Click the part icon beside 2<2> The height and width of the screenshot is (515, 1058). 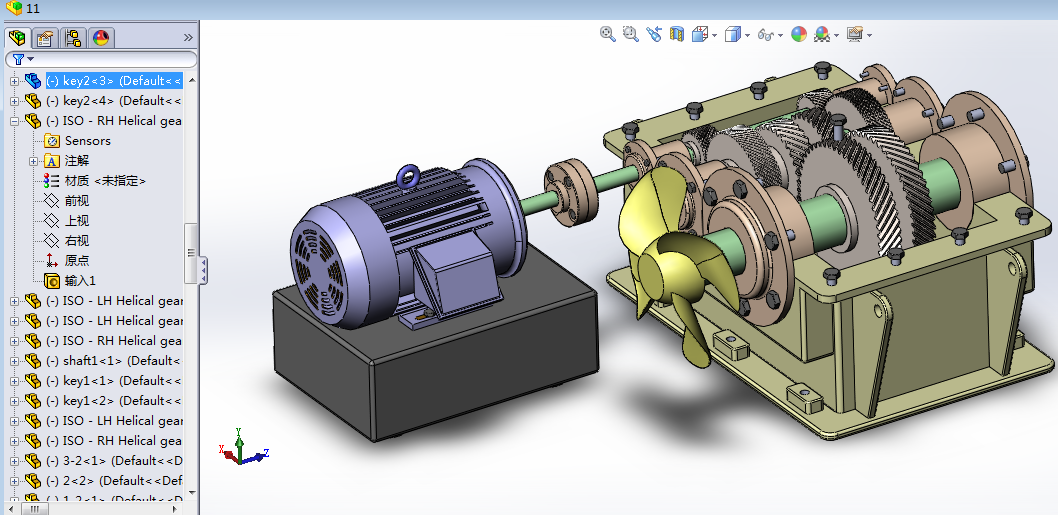32,481
